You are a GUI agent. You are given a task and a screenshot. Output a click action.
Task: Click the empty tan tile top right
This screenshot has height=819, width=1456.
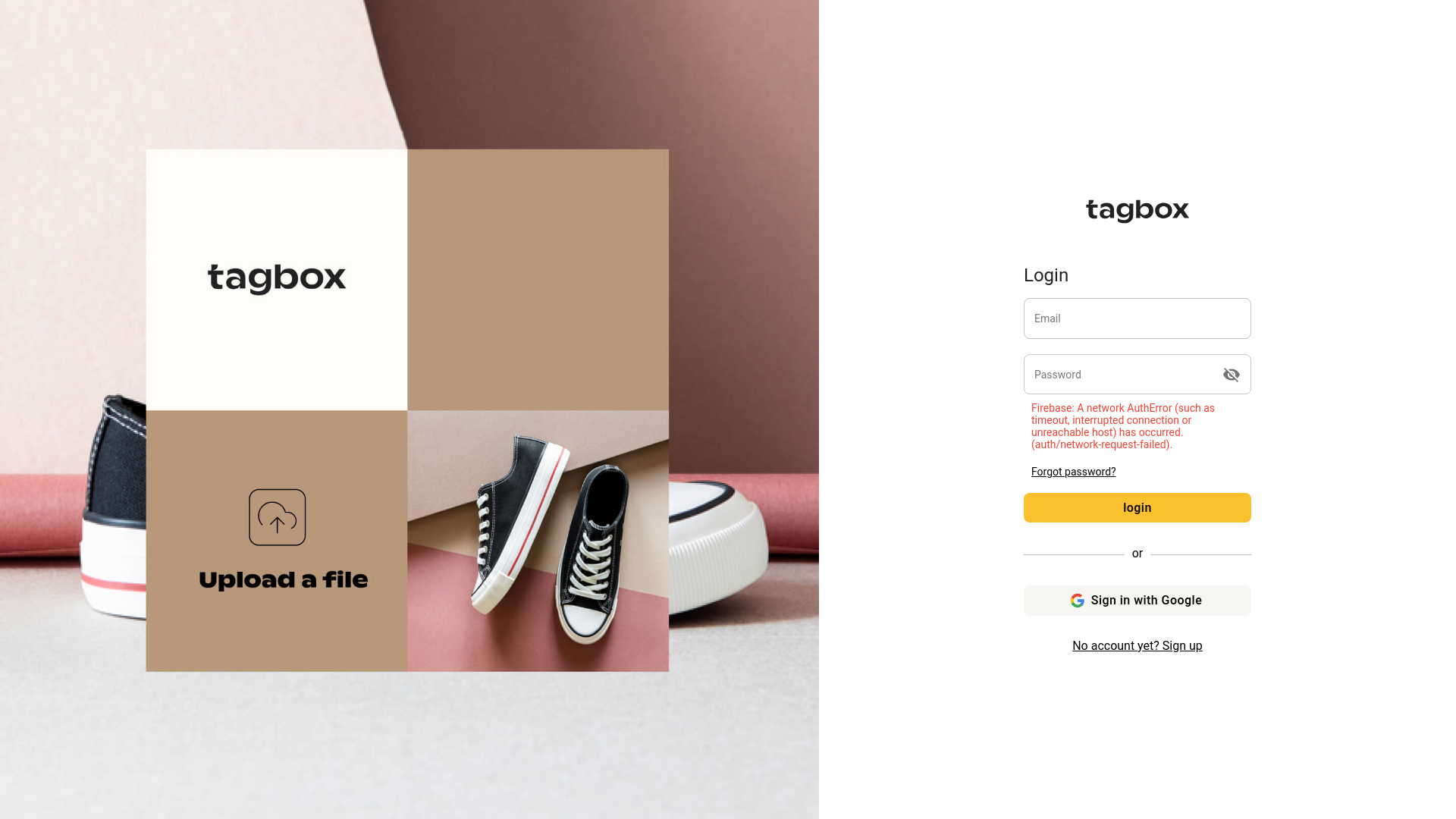538,280
